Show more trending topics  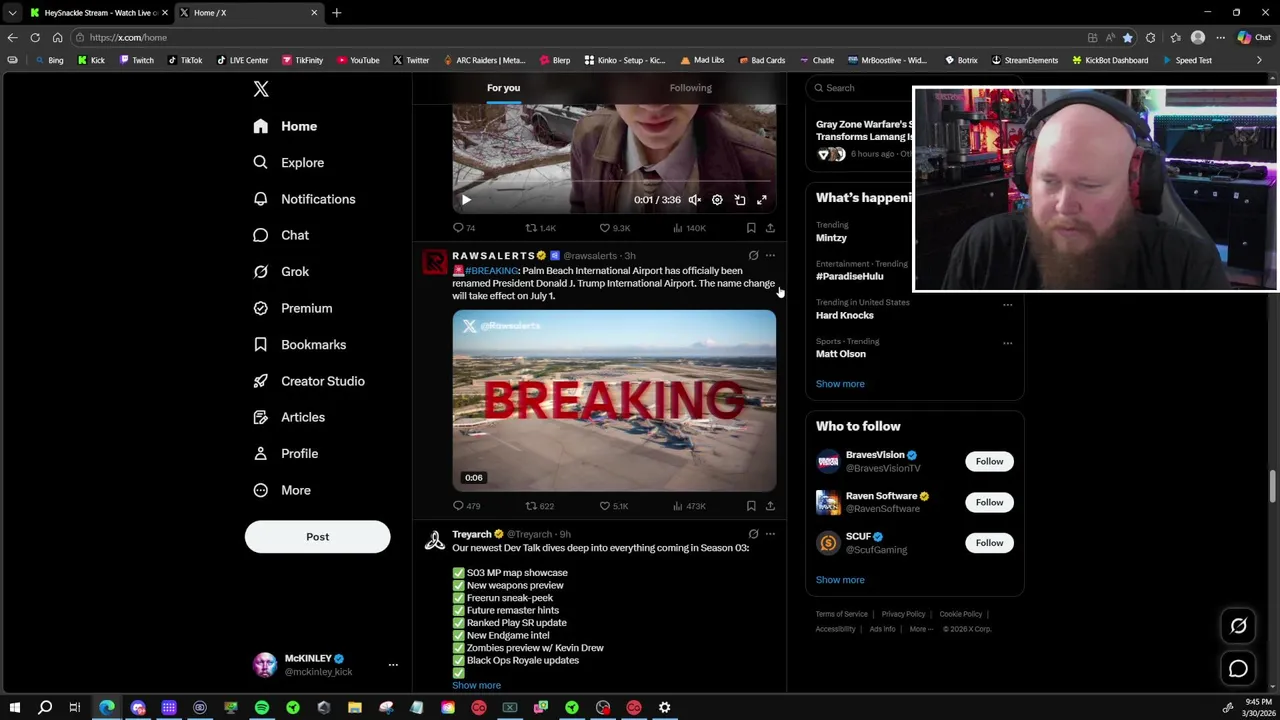840,384
